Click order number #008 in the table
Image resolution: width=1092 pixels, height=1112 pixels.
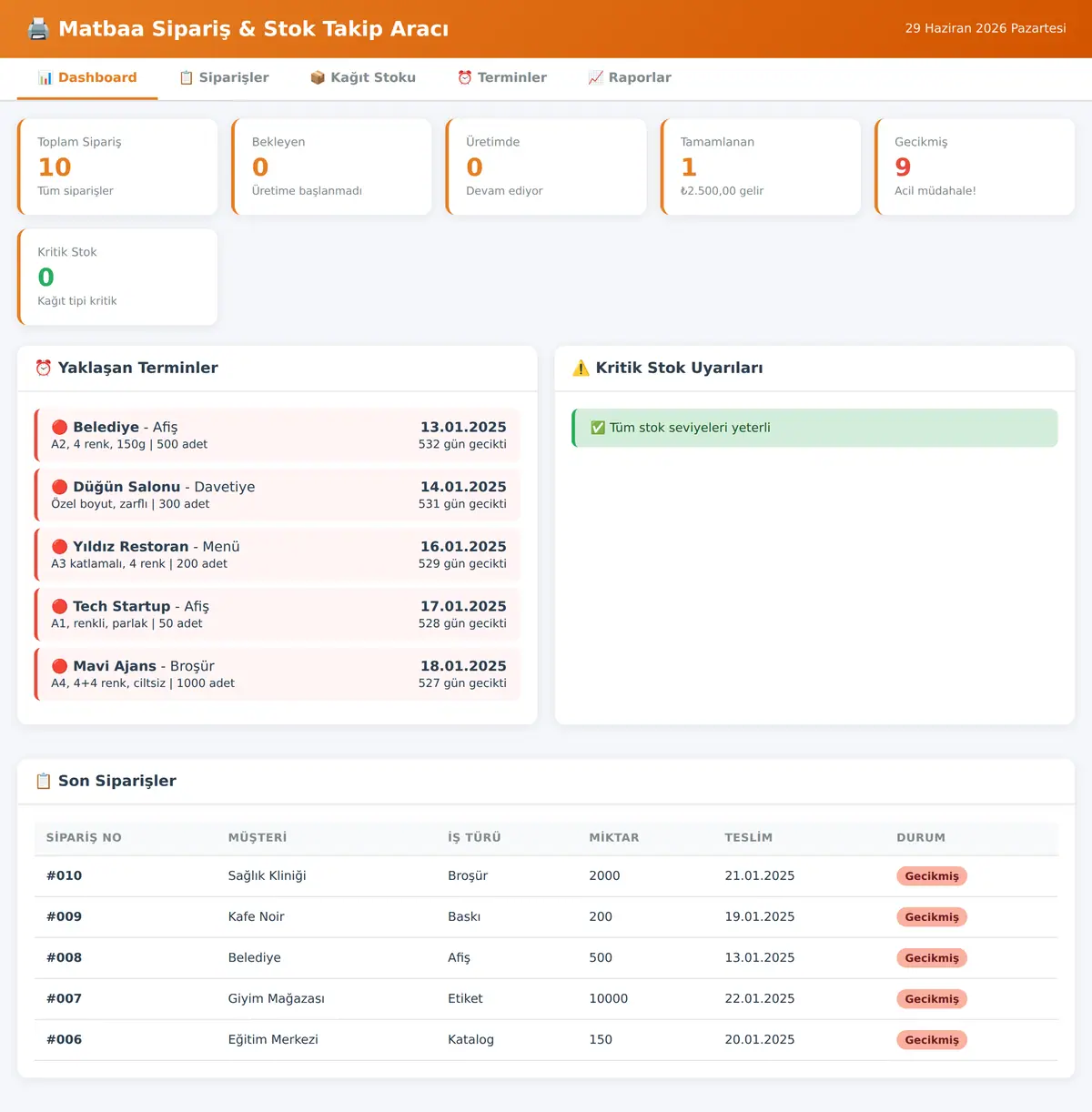coord(65,958)
